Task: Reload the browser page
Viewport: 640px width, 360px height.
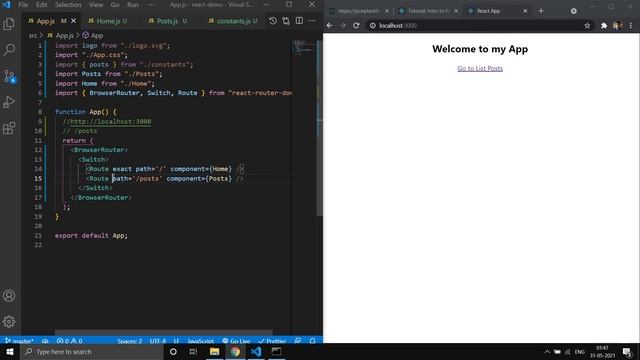Action: pyautogui.click(x=356, y=25)
